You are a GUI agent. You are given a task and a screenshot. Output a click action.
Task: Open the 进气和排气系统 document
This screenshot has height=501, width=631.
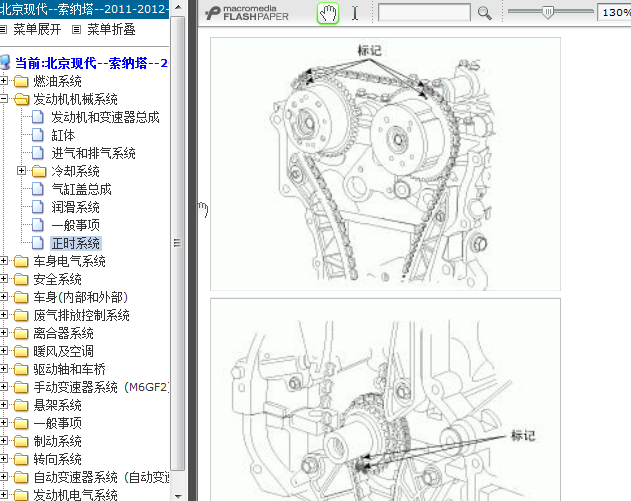[x=93, y=153]
